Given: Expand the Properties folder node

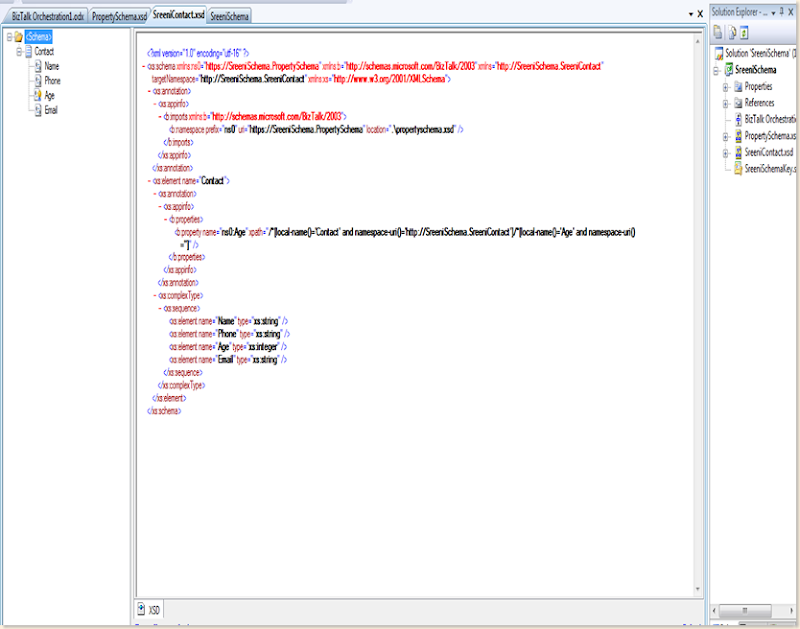Looking at the screenshot, I should coord(726,88).
